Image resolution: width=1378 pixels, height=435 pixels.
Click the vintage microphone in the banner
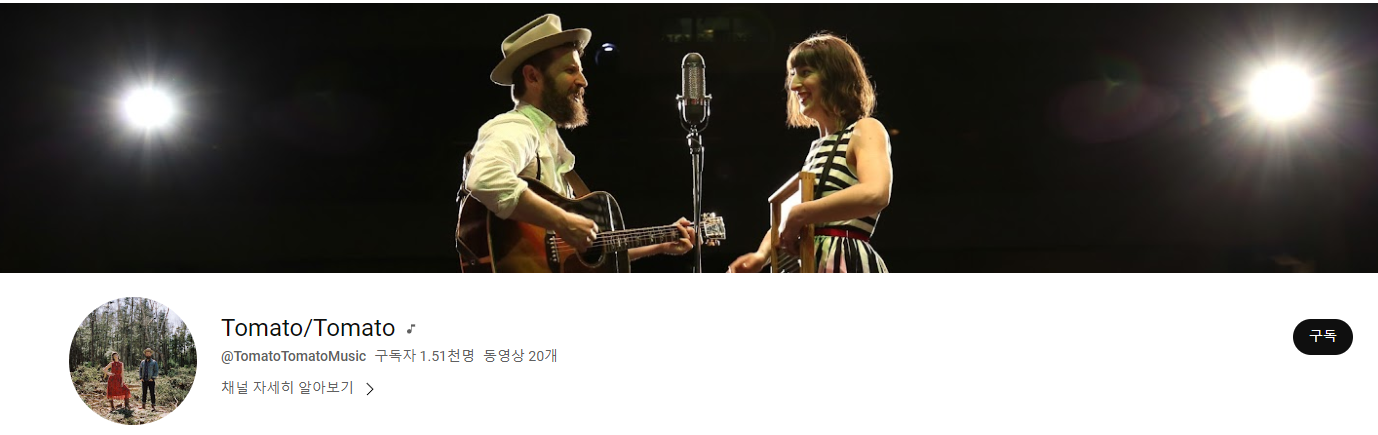click(x=693, y=90)
